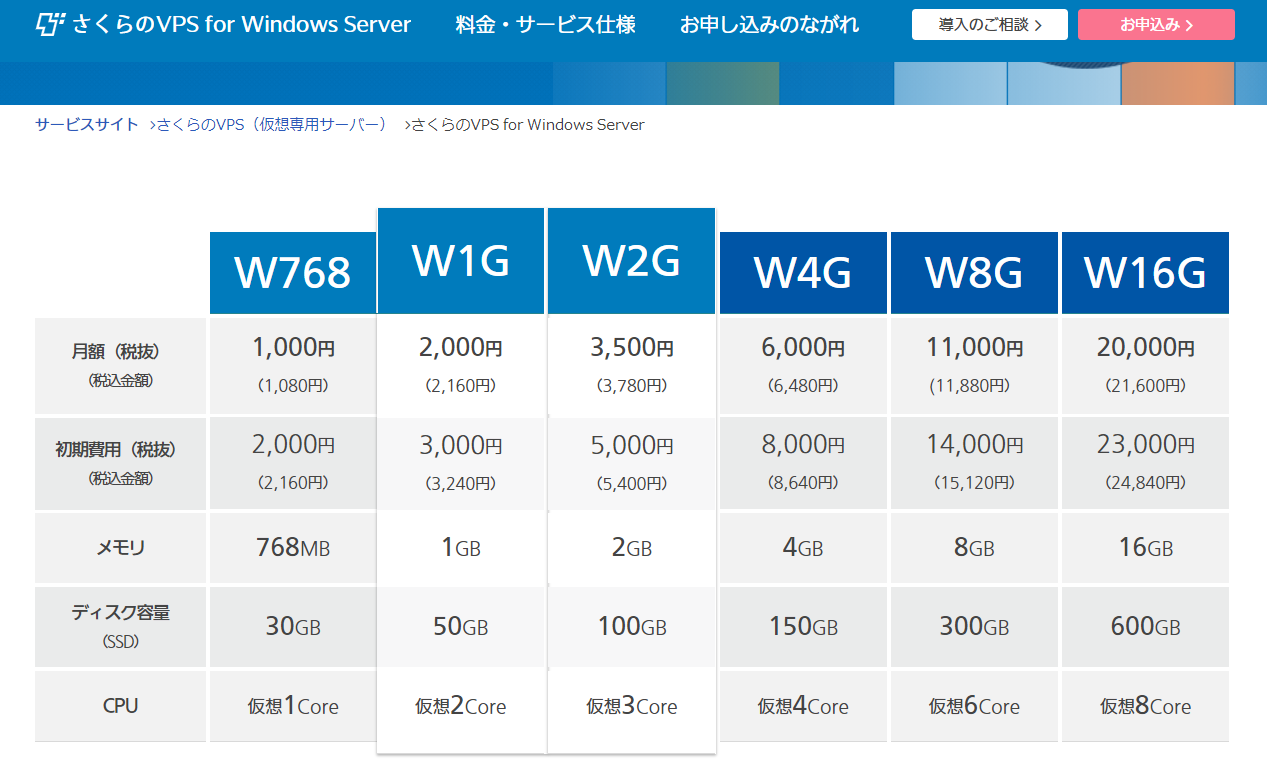Click the 14,000円 initial fee
The image size is (1267, 780).
[974, 446]
